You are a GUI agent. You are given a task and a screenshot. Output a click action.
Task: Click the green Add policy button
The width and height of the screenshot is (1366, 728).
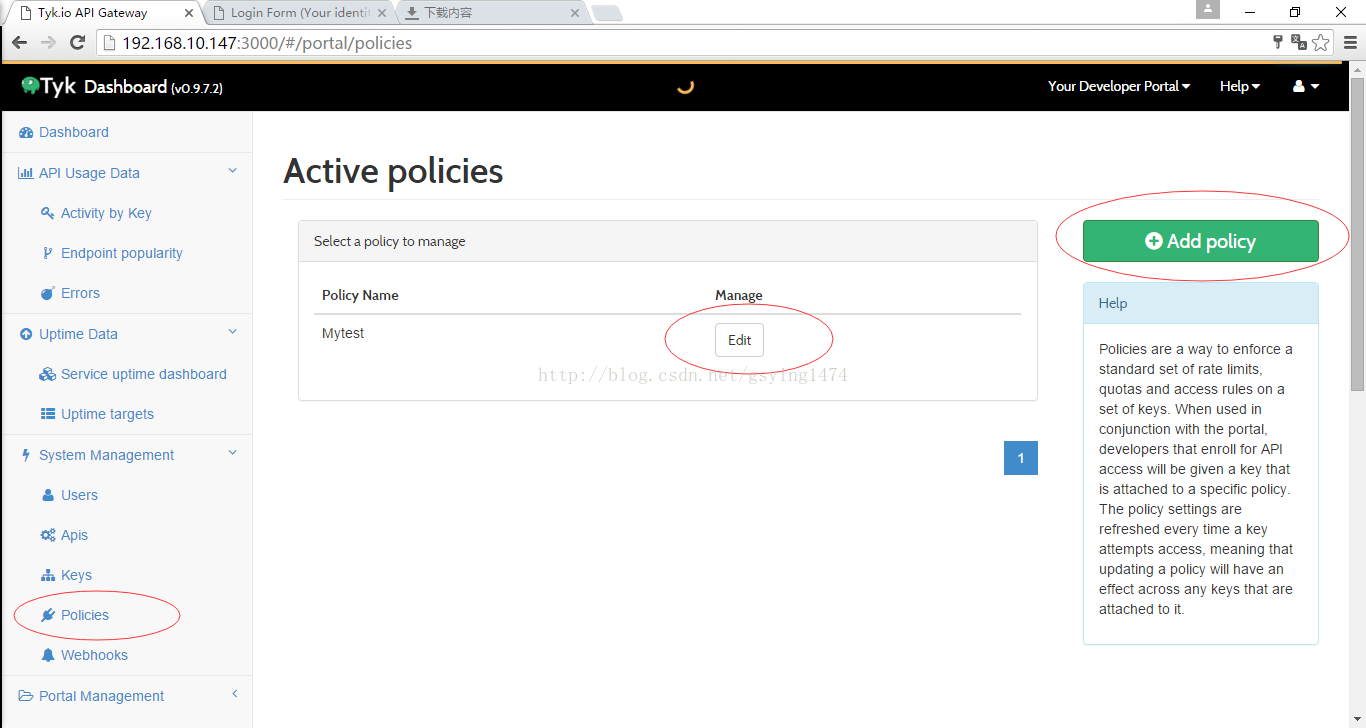[1200, 241]
